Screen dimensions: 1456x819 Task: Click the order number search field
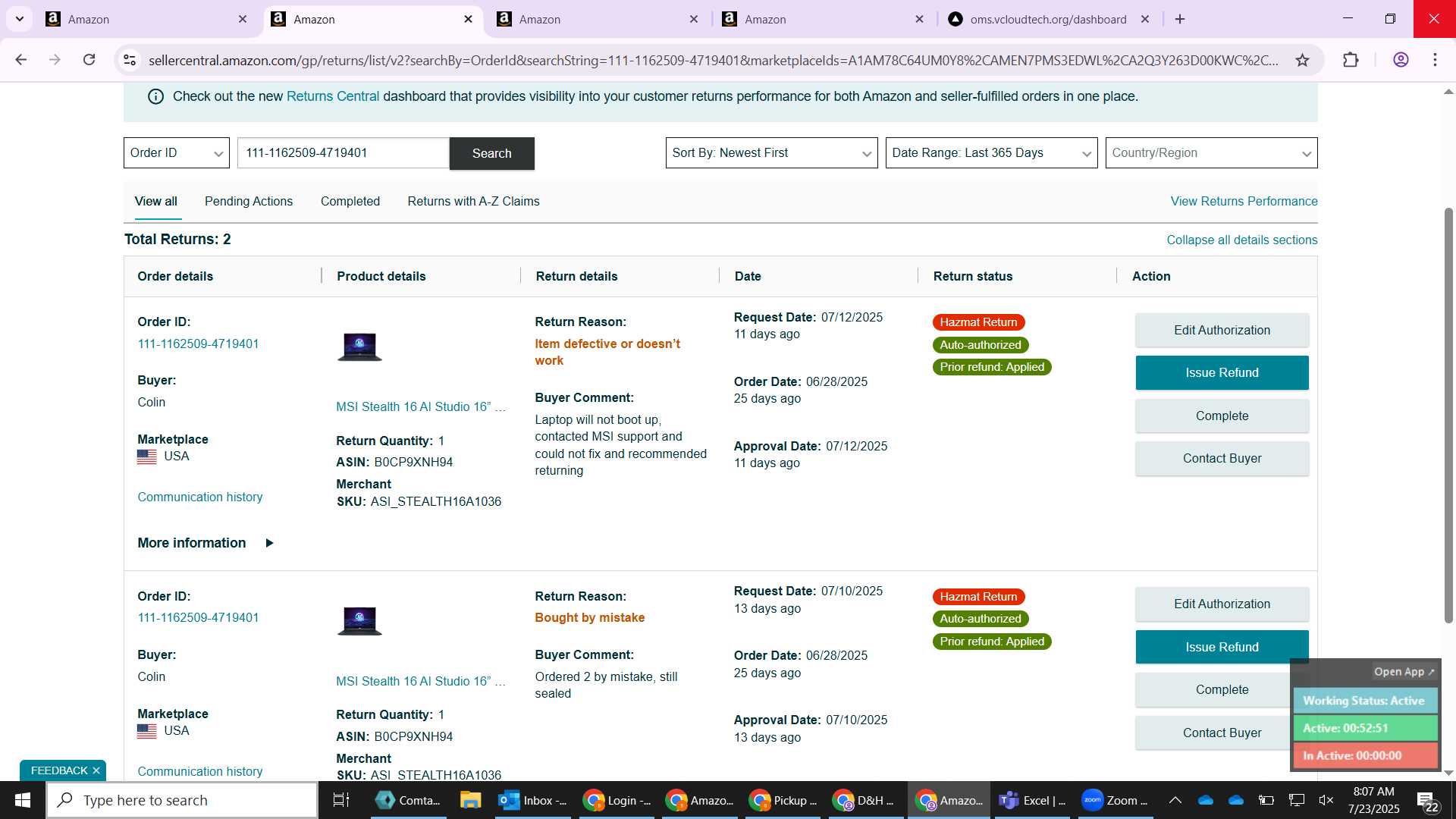[343, 153]
